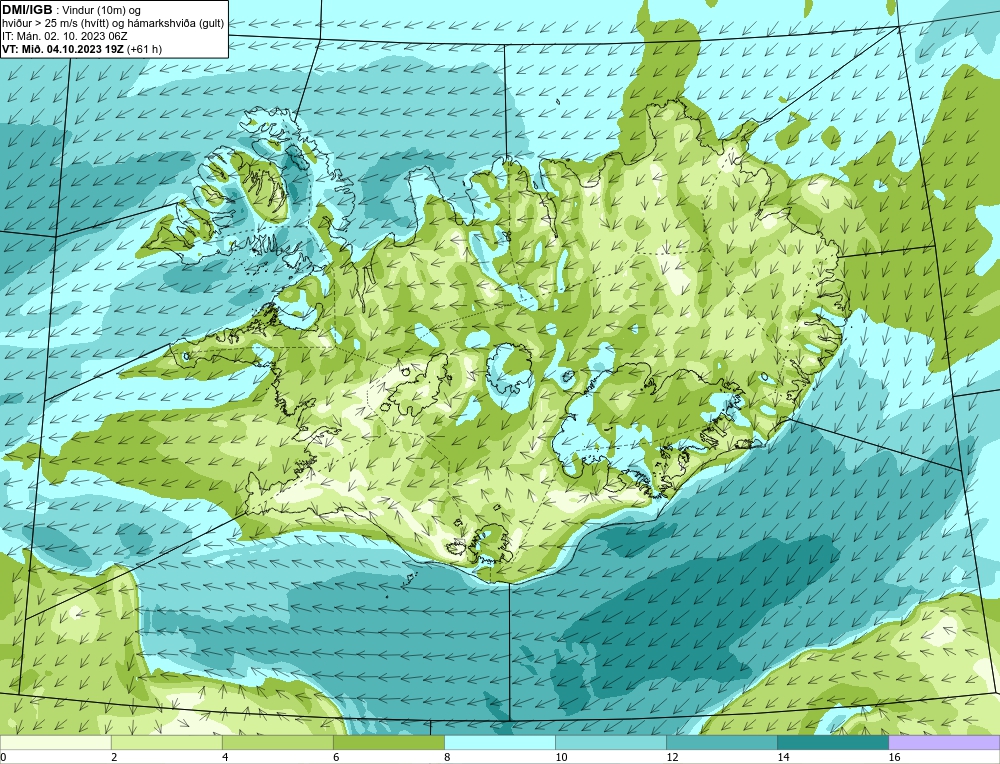Click the 6–8 m/s dark green swatch
This screenshot has width=1000, height=764.
[x=388, y=742]
